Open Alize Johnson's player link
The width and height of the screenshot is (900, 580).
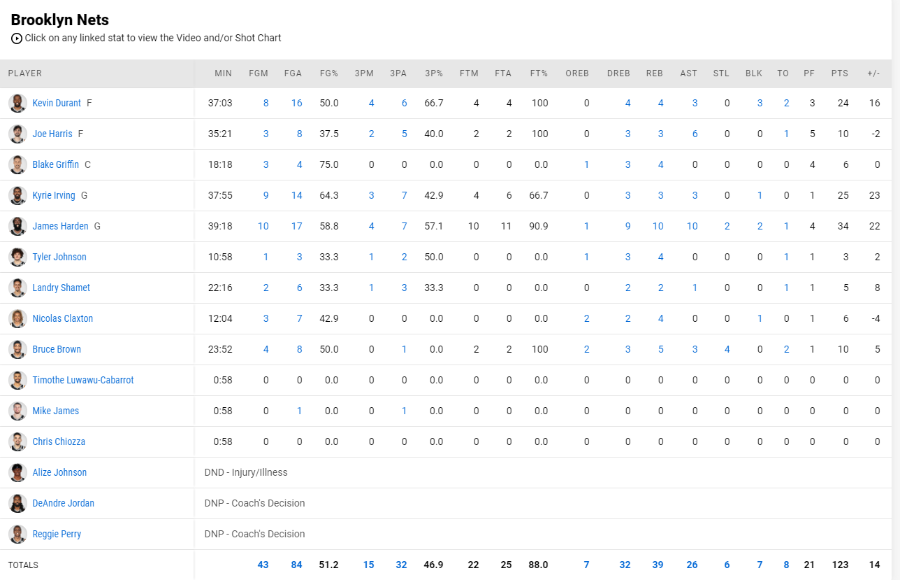pyautogui.click(x=59, y=473)
